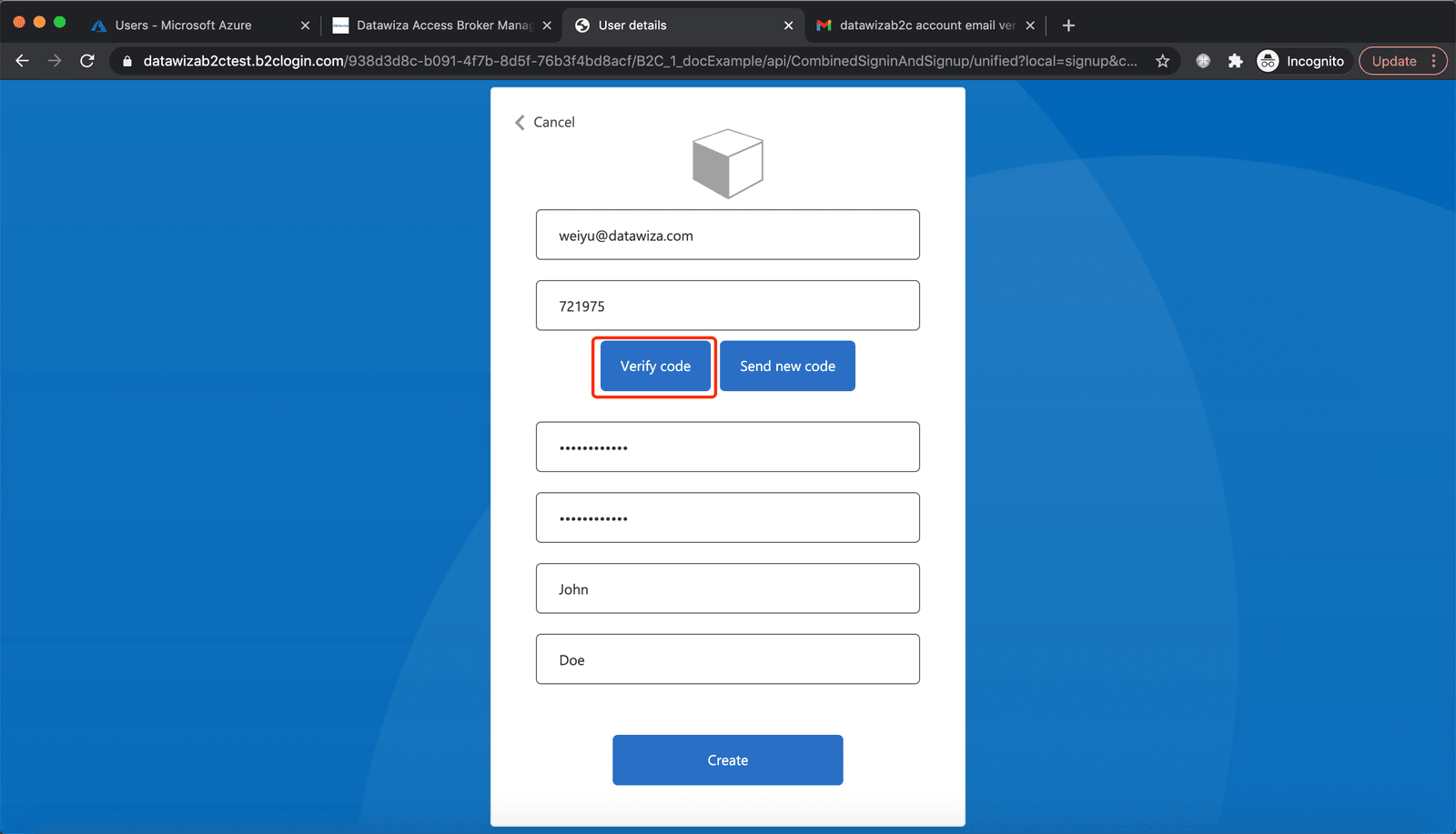This screenshot has height=834, width=1456.
Task: Close the Gmail verification email tab
Action: [x=1030, y=25]
